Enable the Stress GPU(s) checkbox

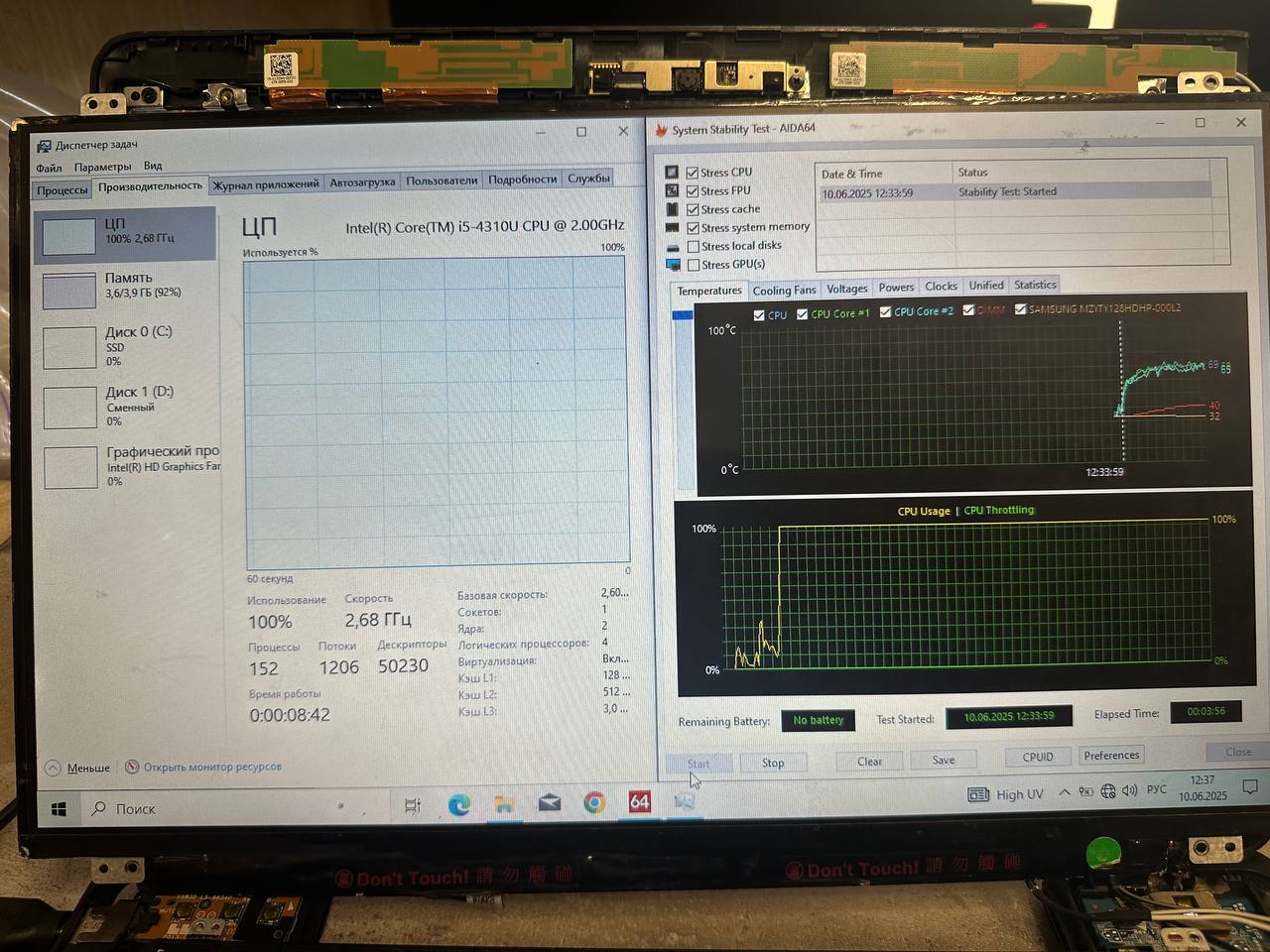pyautogui.click(x=694, y=265)
